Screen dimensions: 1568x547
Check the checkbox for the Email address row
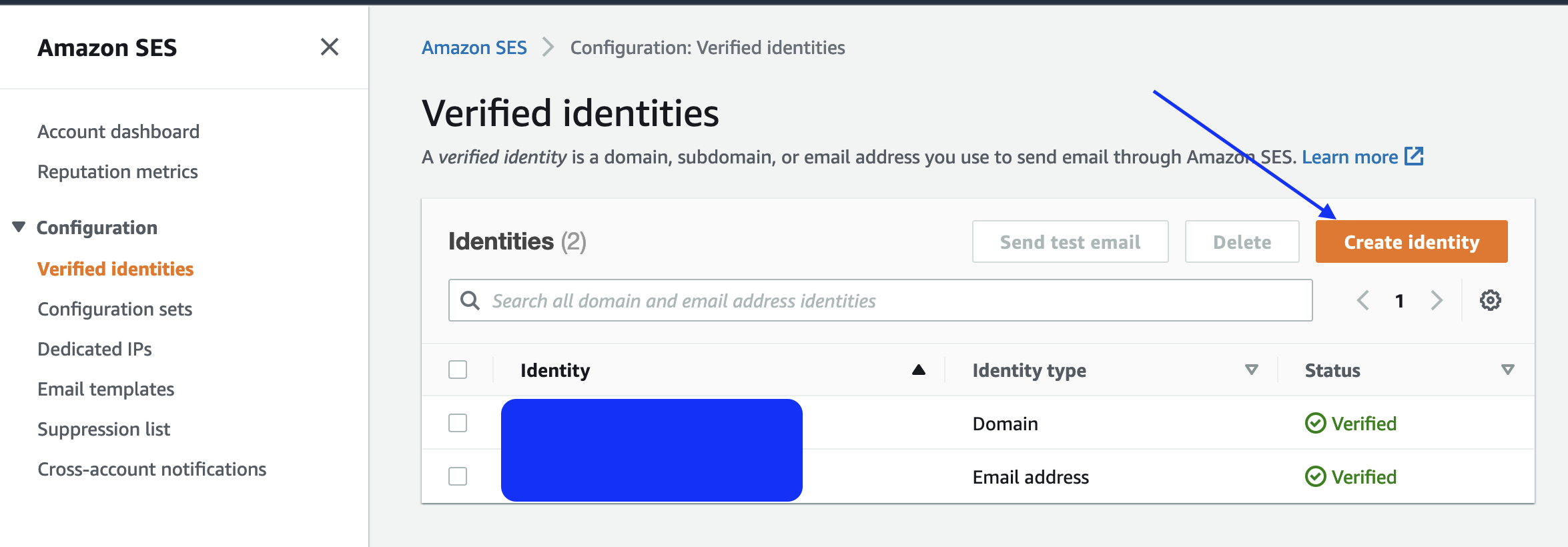[x=458, y=476]
